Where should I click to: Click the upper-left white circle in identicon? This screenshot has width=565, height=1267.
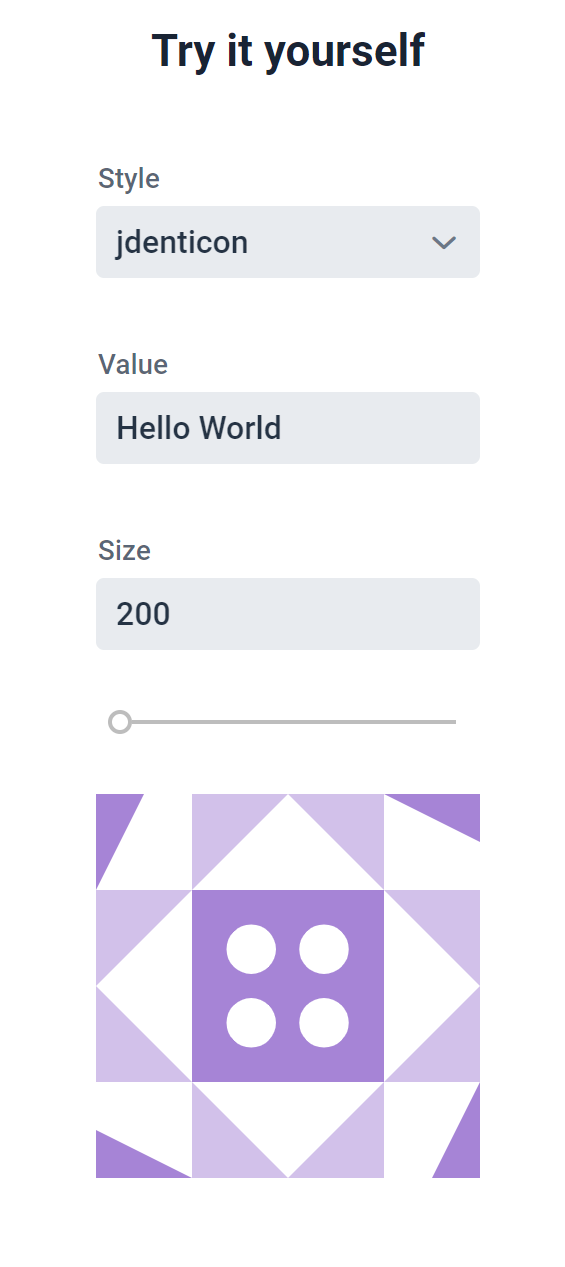click(251, 949)
